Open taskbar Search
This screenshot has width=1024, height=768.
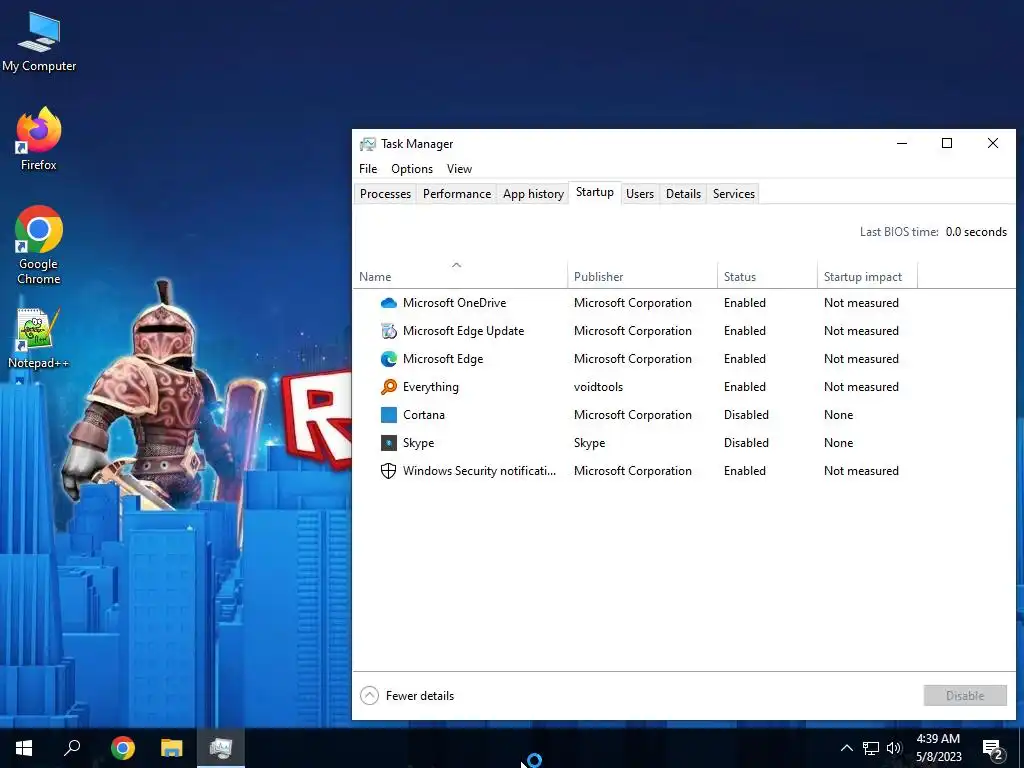click(72, 748)
